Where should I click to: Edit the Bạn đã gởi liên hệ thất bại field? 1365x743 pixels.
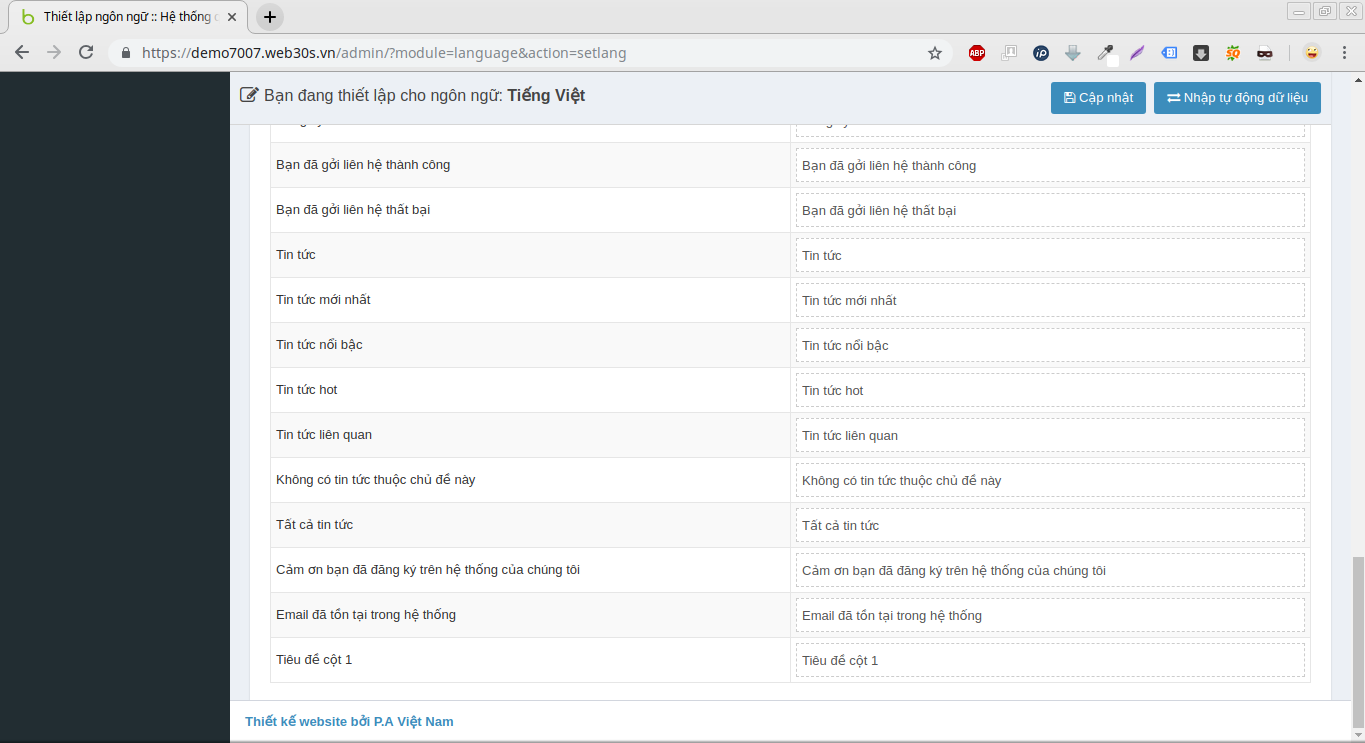(x=1050, y=210)
